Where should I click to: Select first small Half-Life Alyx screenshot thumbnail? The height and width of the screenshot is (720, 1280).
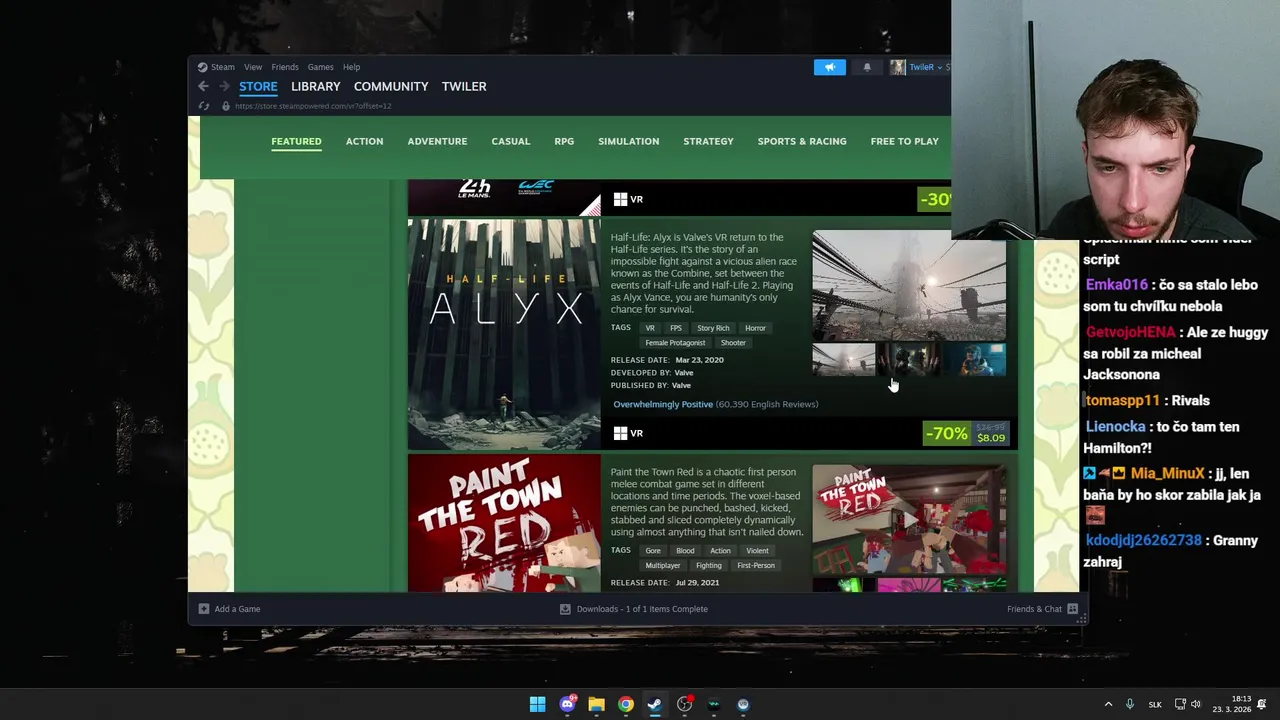point(843,360)
